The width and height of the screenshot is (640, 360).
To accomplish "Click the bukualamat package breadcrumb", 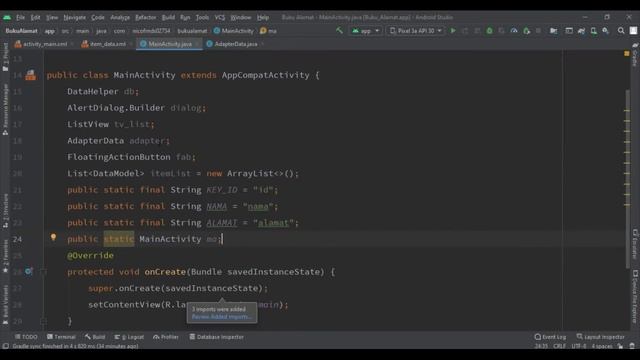I will 192,31.
